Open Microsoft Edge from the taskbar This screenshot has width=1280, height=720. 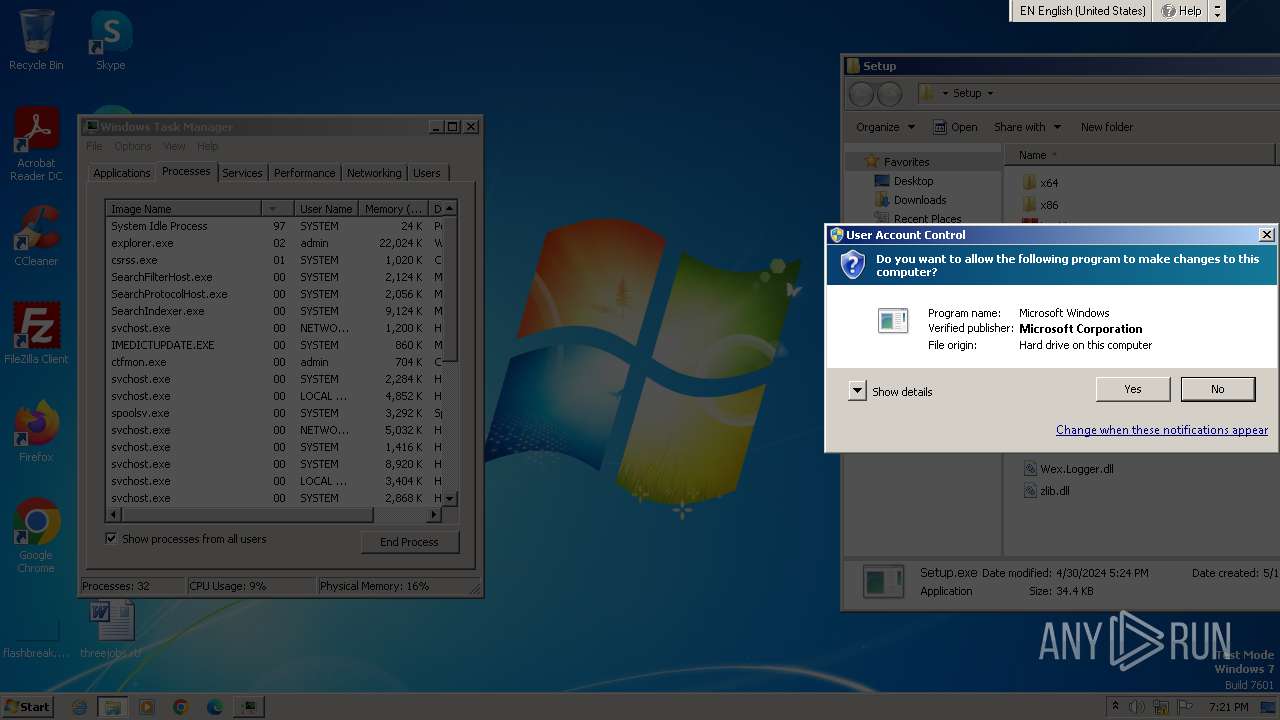(x=214, y=707)
